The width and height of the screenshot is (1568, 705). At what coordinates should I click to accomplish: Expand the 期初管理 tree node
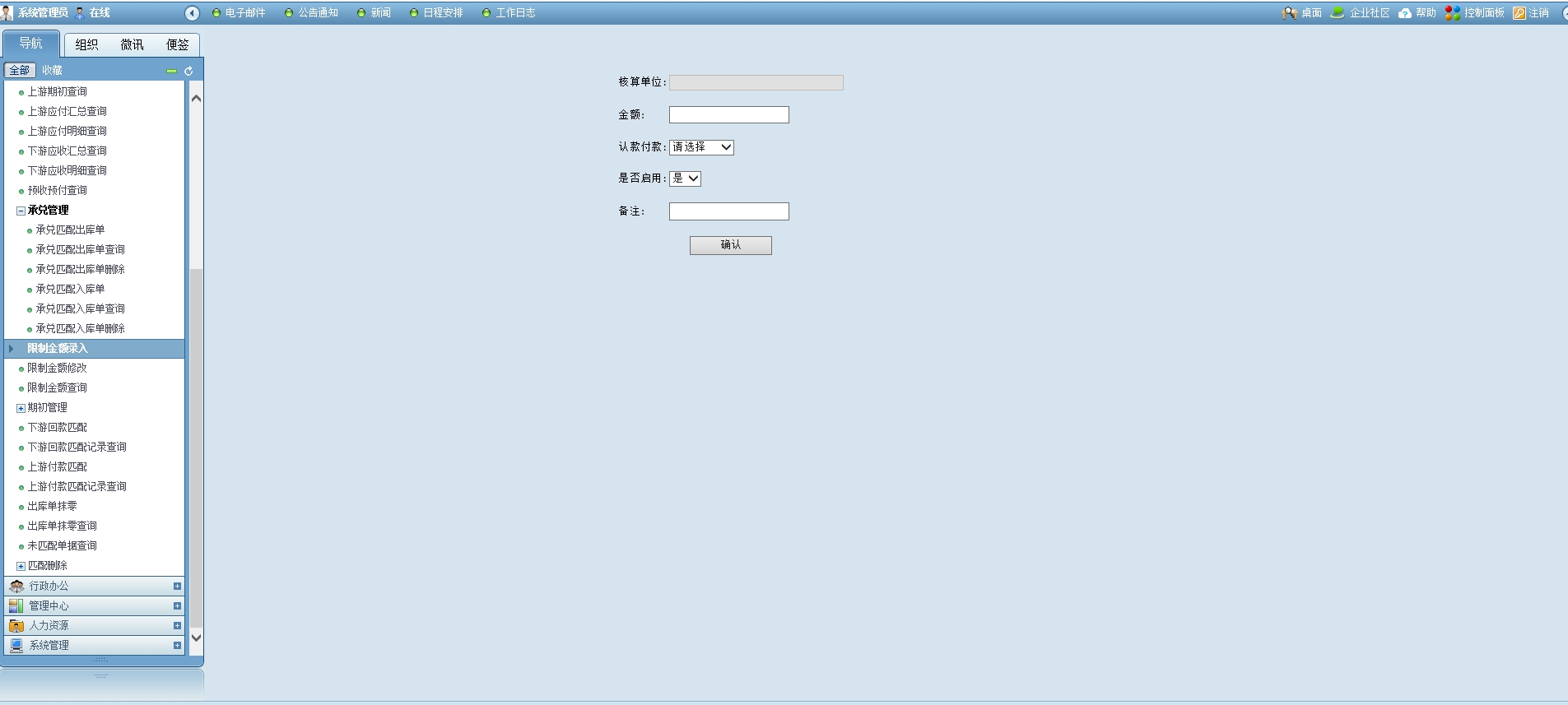pyautogui.click(x=21, y=408)
